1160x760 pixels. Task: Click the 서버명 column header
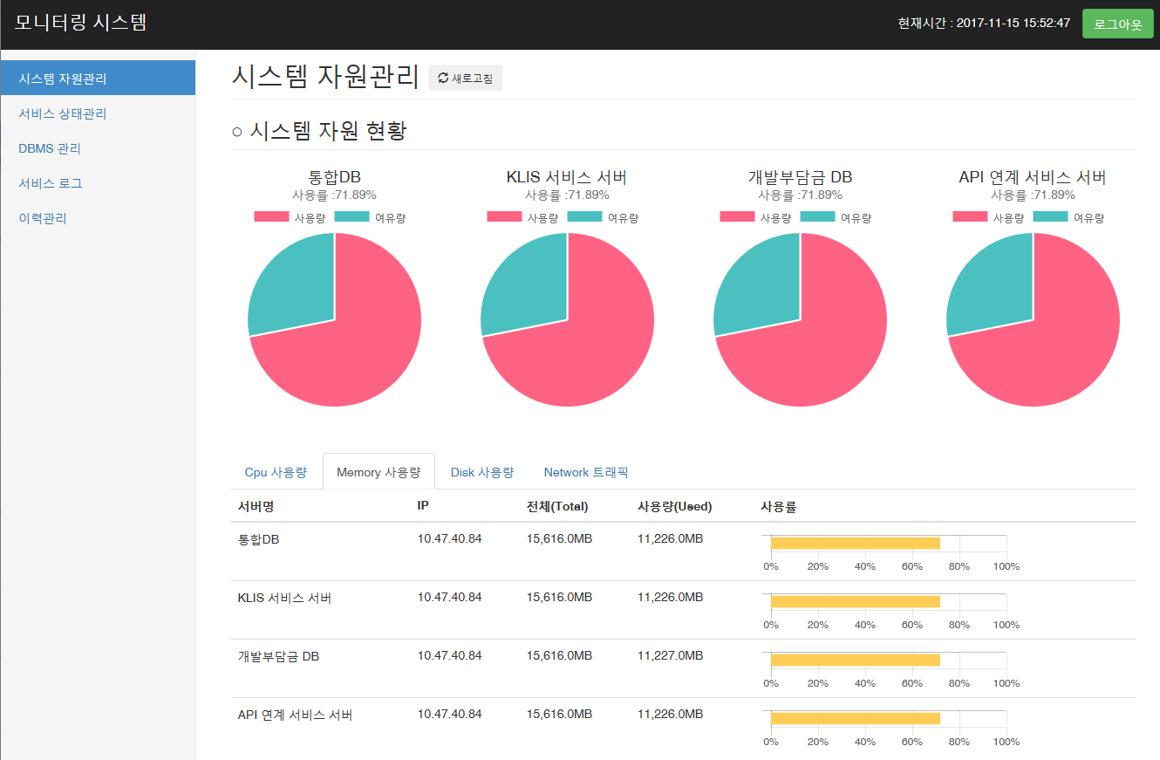[256, 506]
